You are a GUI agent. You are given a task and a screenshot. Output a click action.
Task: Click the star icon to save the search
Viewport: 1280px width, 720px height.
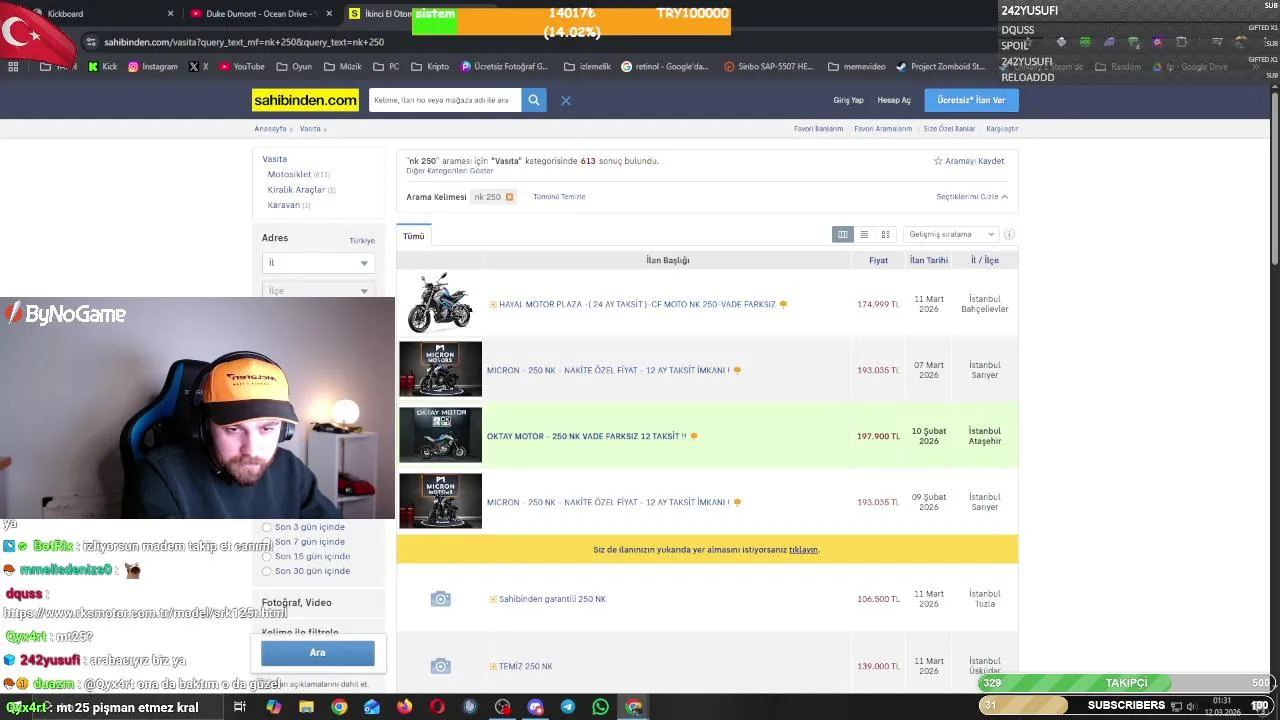click(x=938, y=161)
